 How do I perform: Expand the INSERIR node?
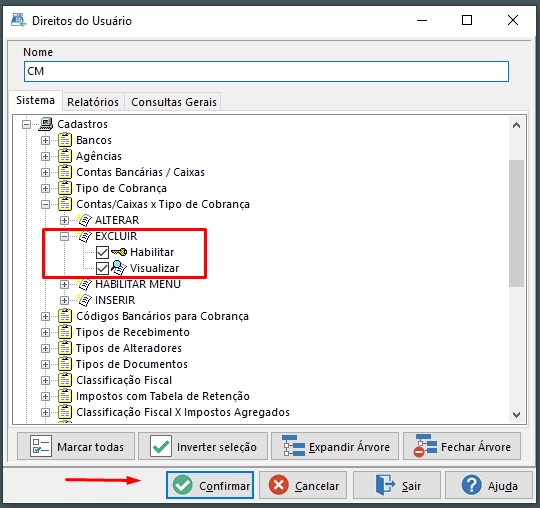click(64, 300)
